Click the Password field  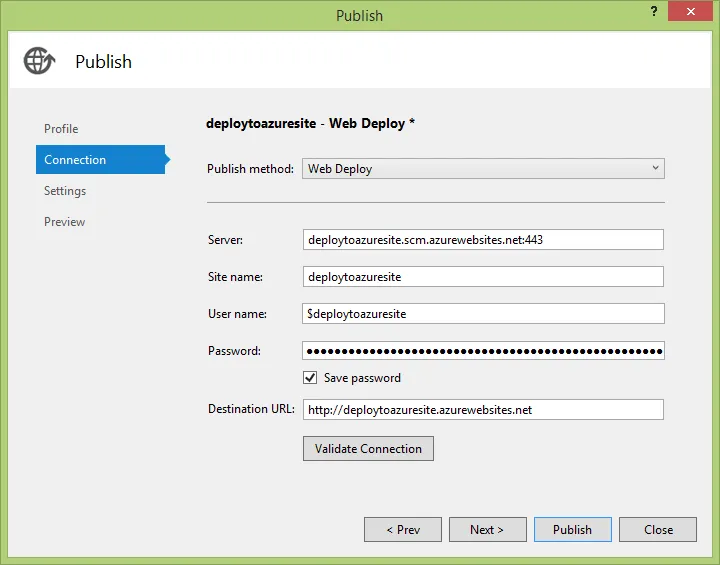483,350
